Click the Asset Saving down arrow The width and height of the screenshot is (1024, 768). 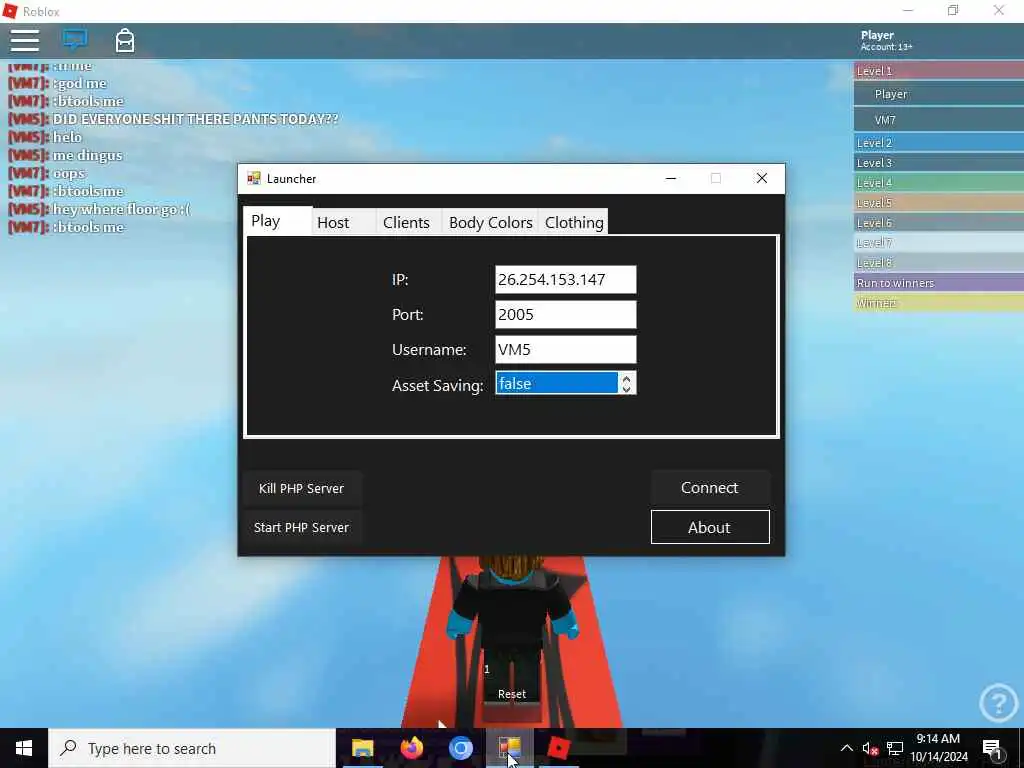click(x=626, y=389)
